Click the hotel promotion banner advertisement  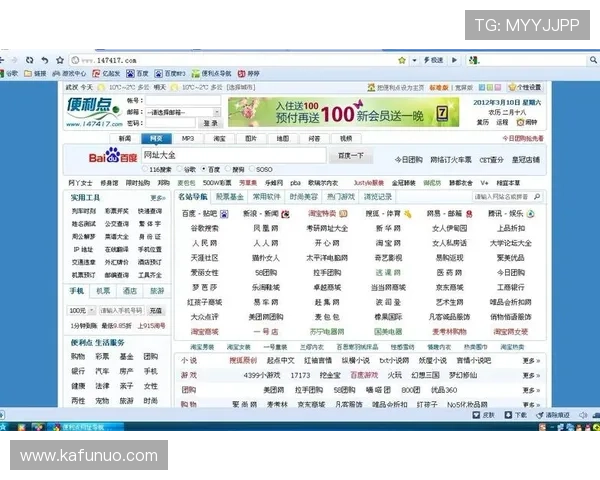click(343, 112)
